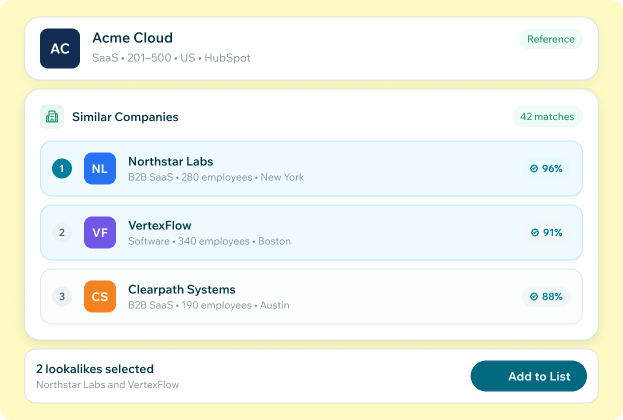The image size is (623, 420).
Task: Click the Reference badge
Action: 551,39
